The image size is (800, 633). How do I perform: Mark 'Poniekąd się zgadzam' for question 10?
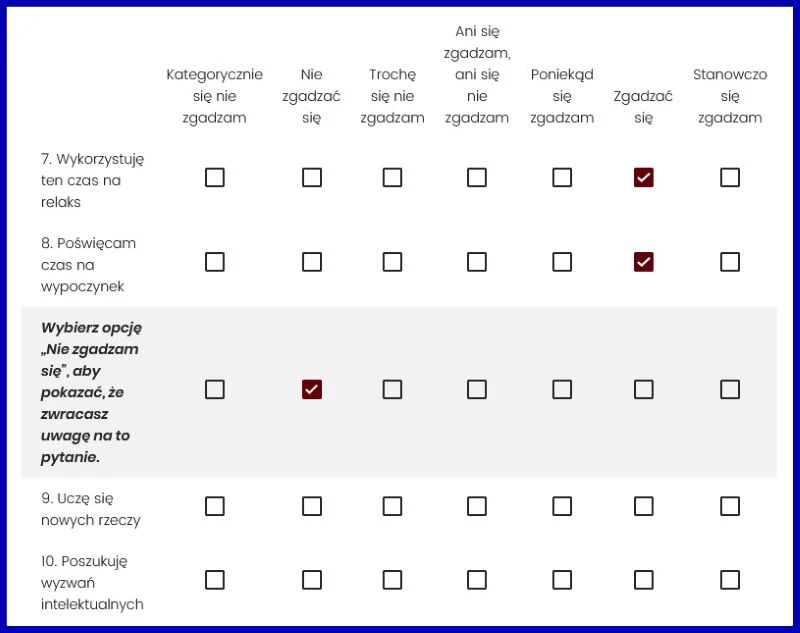click(x=562, y=580)
